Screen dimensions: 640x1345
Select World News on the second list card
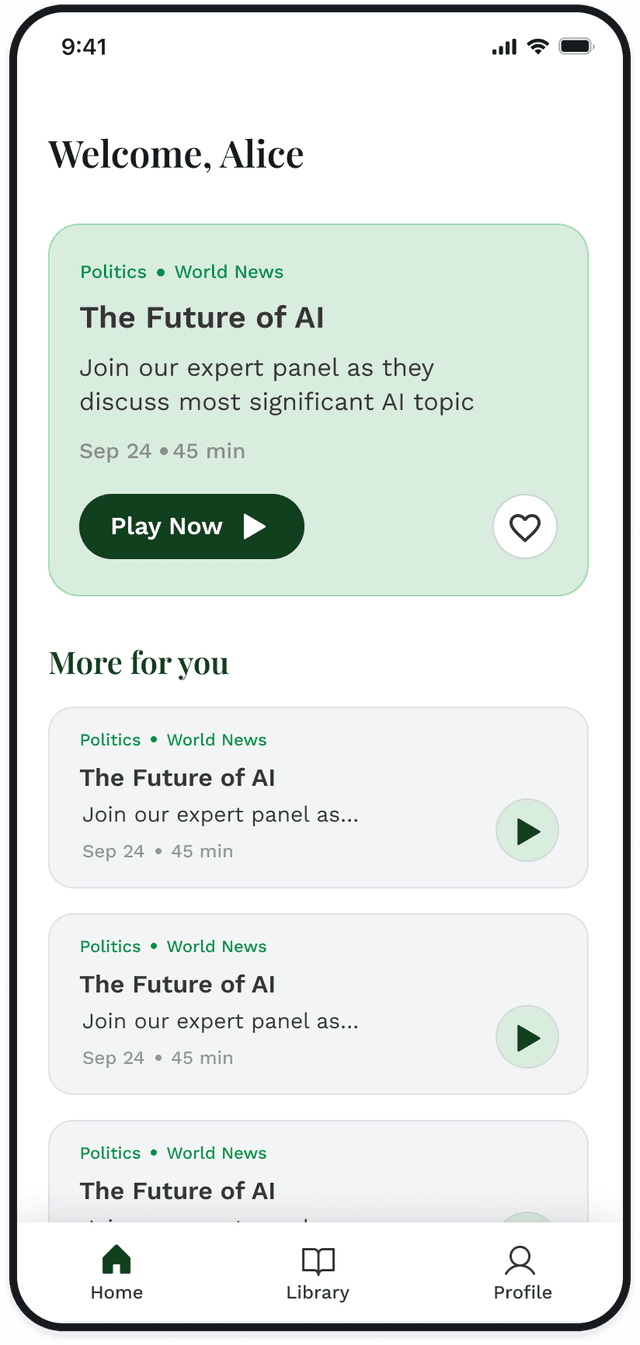[x=216, y=946]
